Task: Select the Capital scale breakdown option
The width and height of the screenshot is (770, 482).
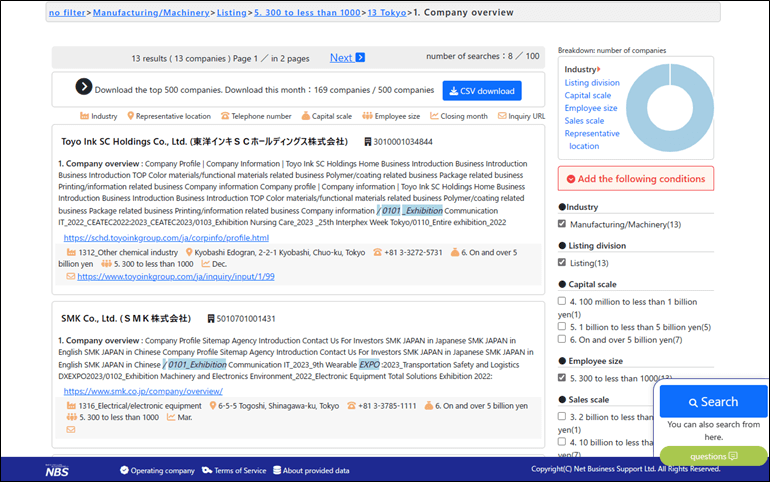Action: coord(588,95)
